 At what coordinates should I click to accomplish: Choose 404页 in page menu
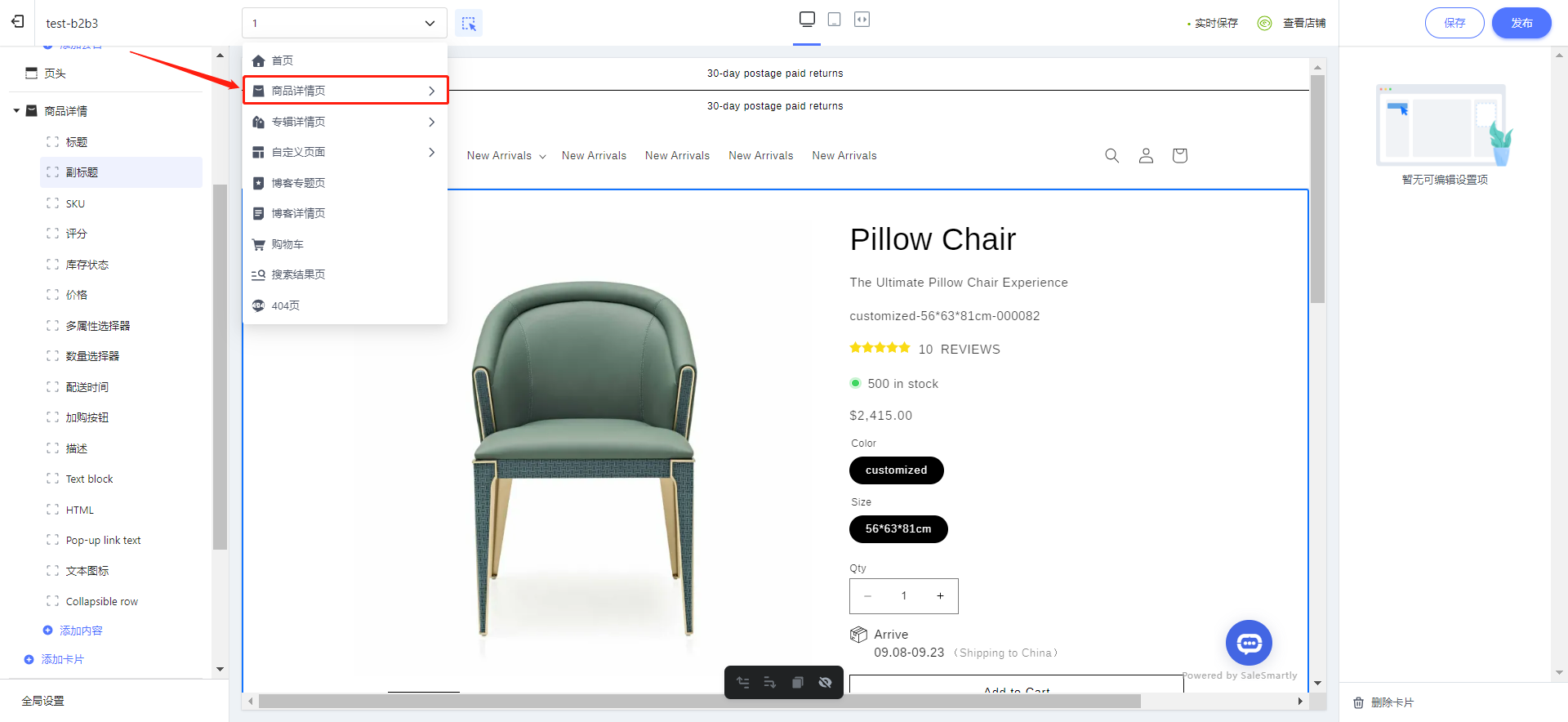[x=345, y=305]
